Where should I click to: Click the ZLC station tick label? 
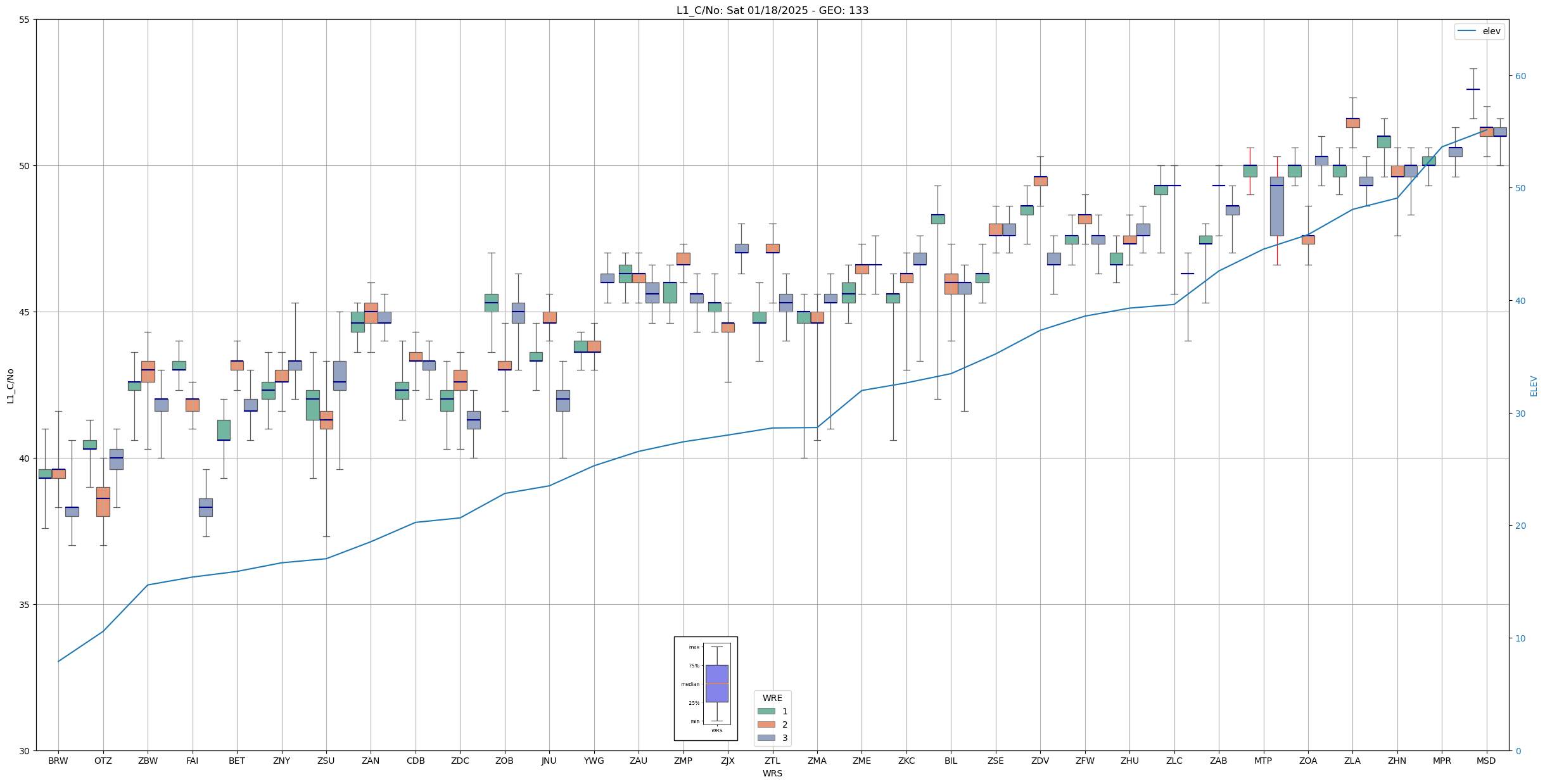tap(1174, 761)
